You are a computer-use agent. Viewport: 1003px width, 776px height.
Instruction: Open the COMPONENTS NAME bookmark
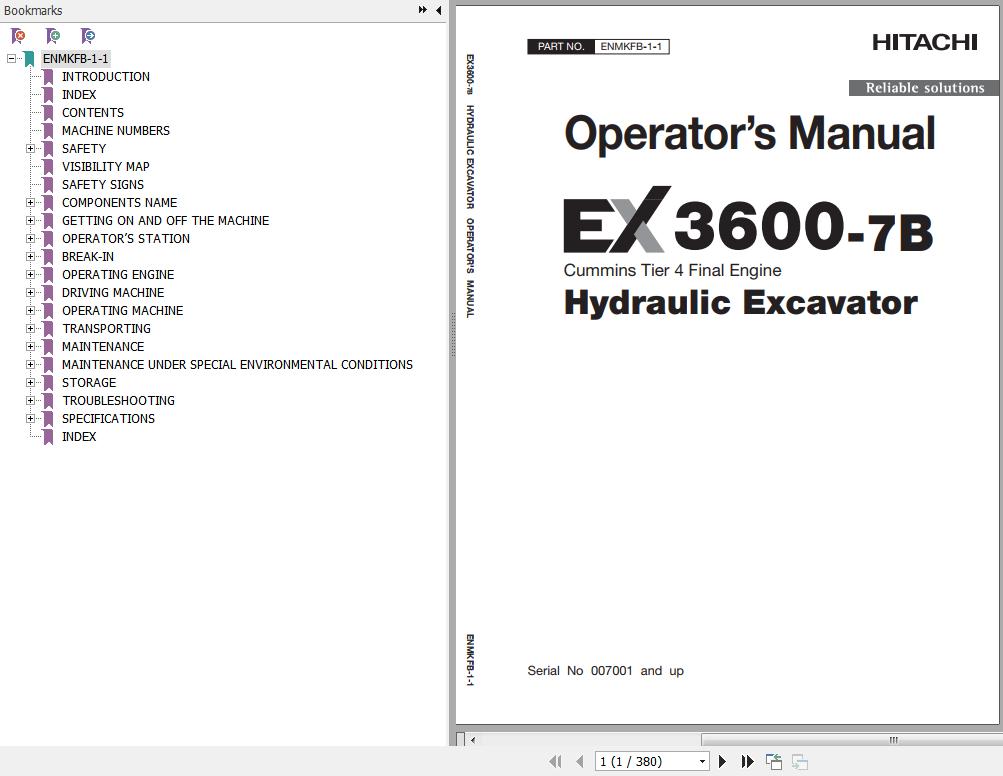coord(120,202)
